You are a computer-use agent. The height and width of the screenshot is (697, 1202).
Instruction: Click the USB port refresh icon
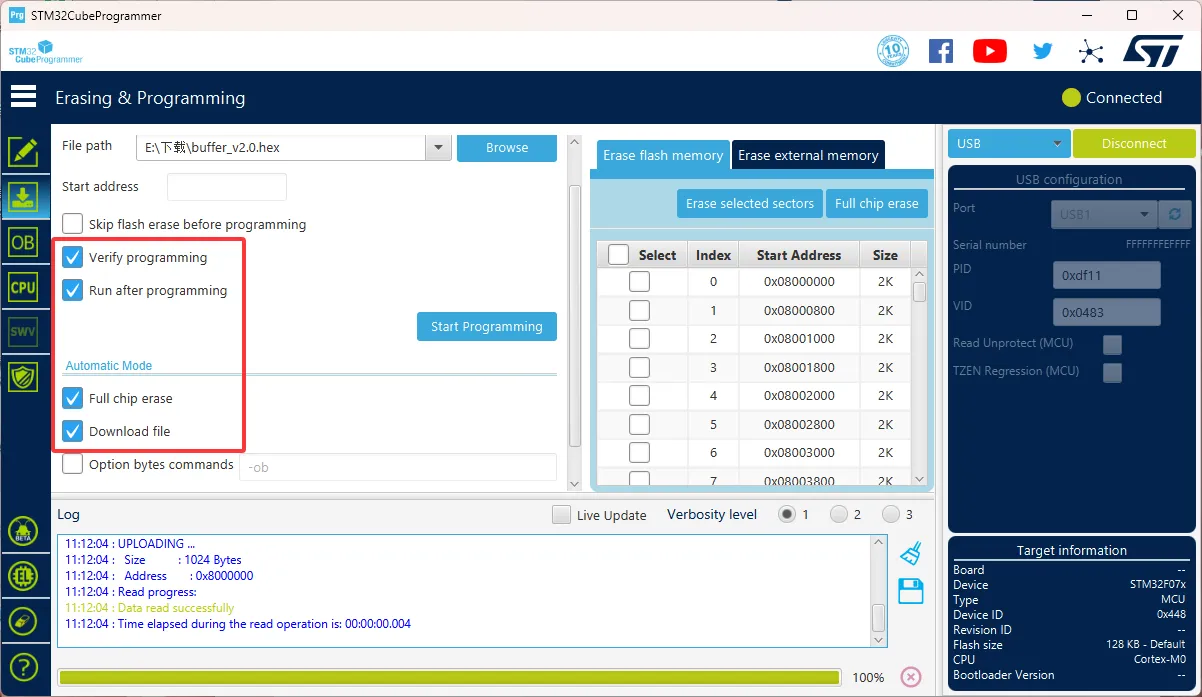click(x=1174, y=214)
